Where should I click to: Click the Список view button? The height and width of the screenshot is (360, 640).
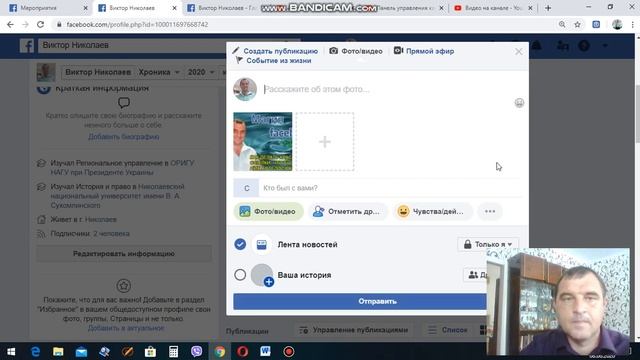pos(448,330)
